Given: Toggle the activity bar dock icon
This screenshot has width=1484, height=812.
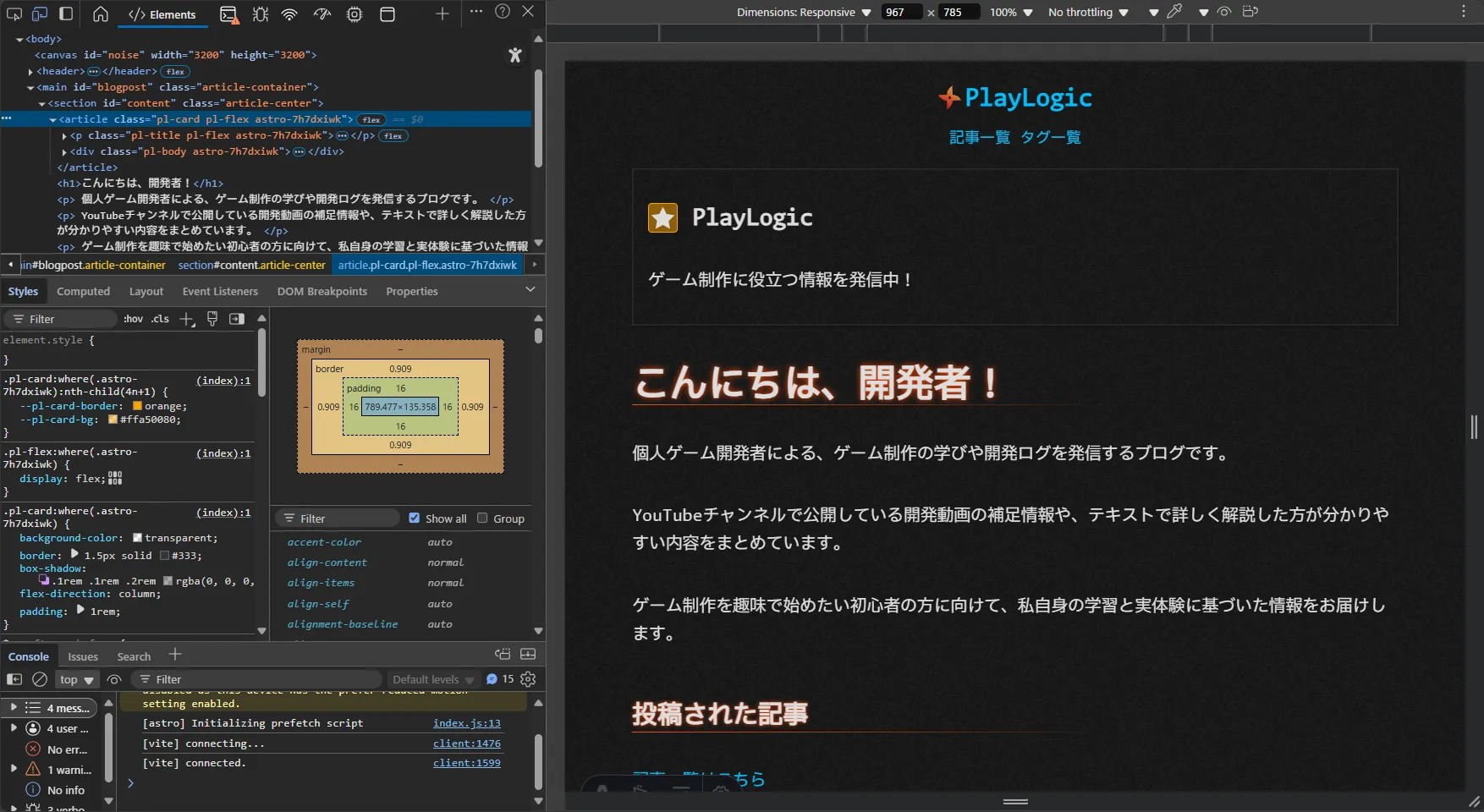Looking at the screenshot, I should coord(66,14).
